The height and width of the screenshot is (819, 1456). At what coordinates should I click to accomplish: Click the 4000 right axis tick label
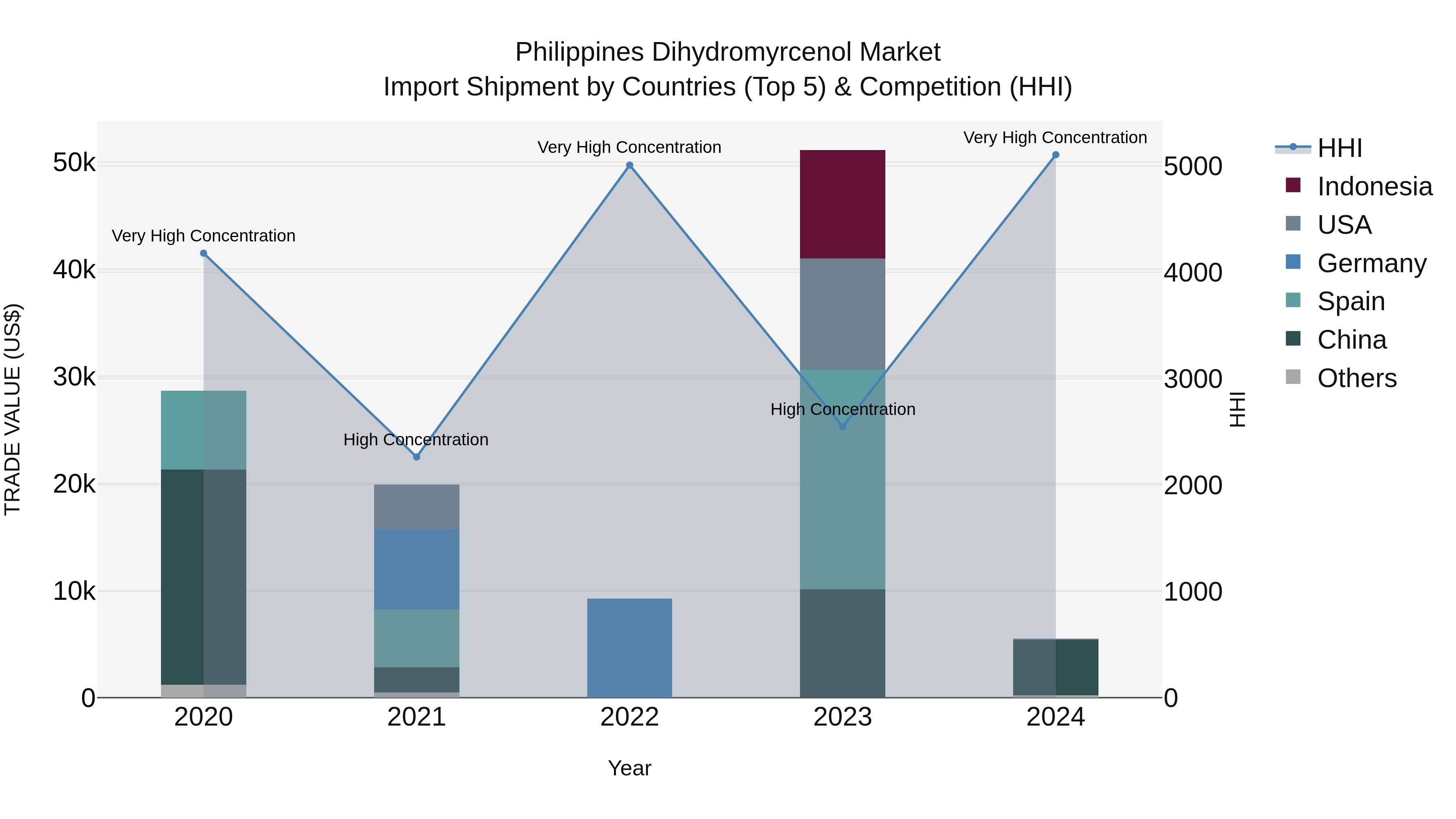[x=1193, y=273]
